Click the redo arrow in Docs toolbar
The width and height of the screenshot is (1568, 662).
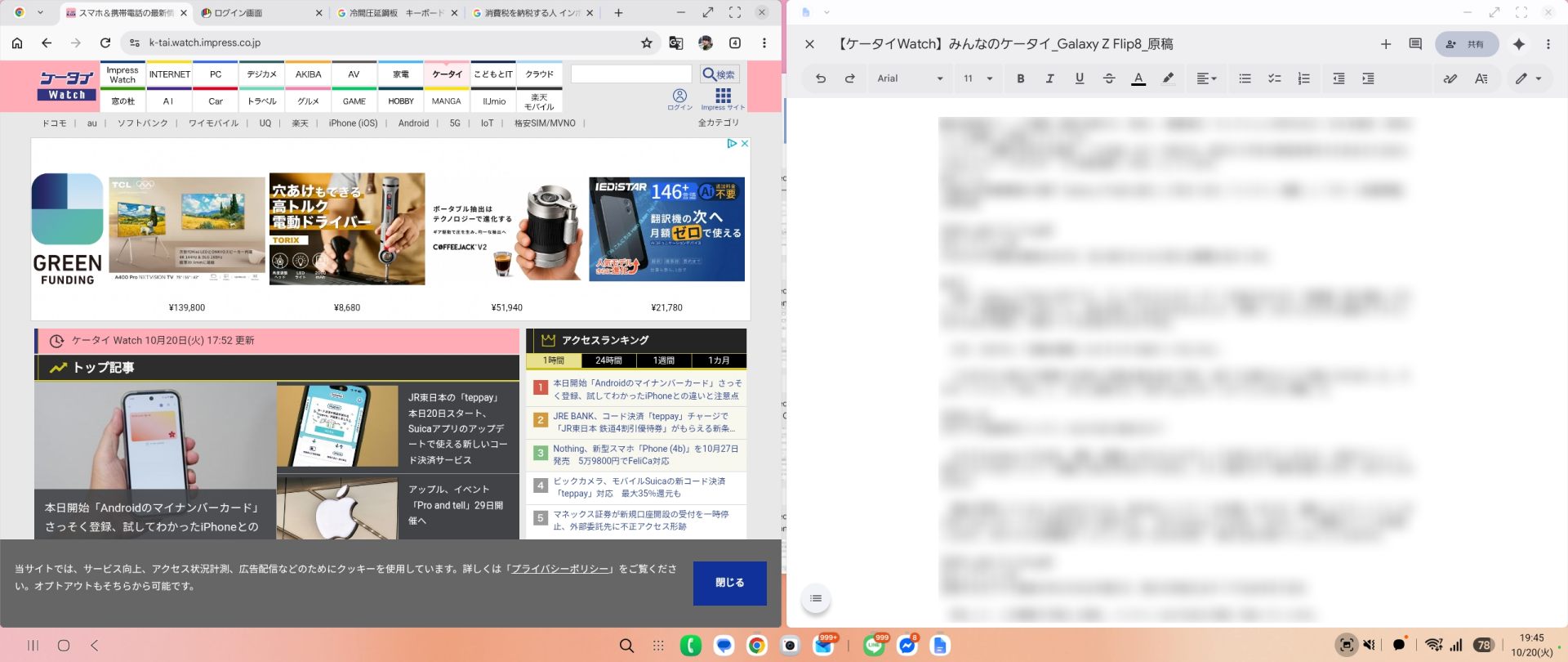click(x=849, y=78)
